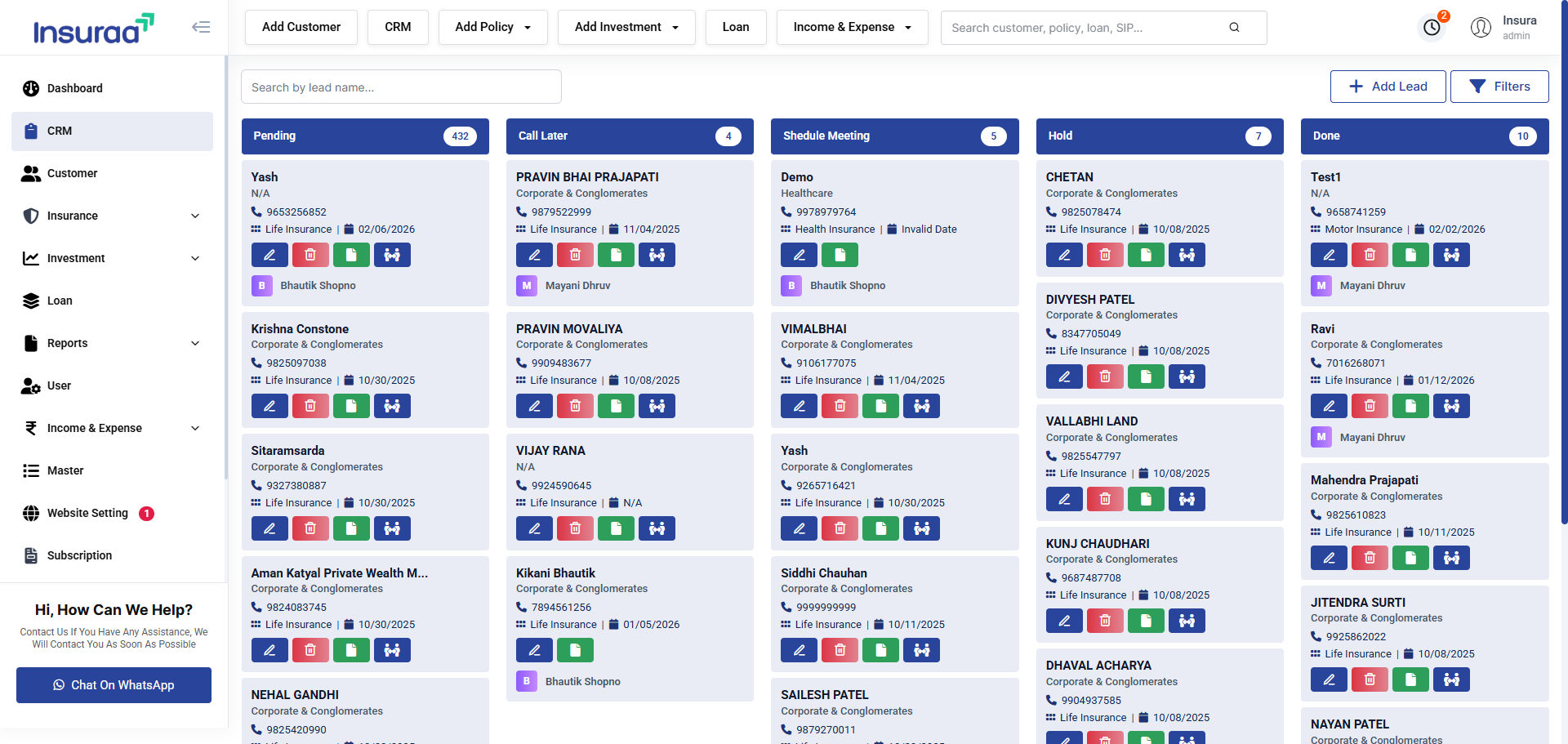Screen dimensions: 1568x744
Task: Click the DHAVAL ACHARYA lead name
Action: click(1098, 666)
